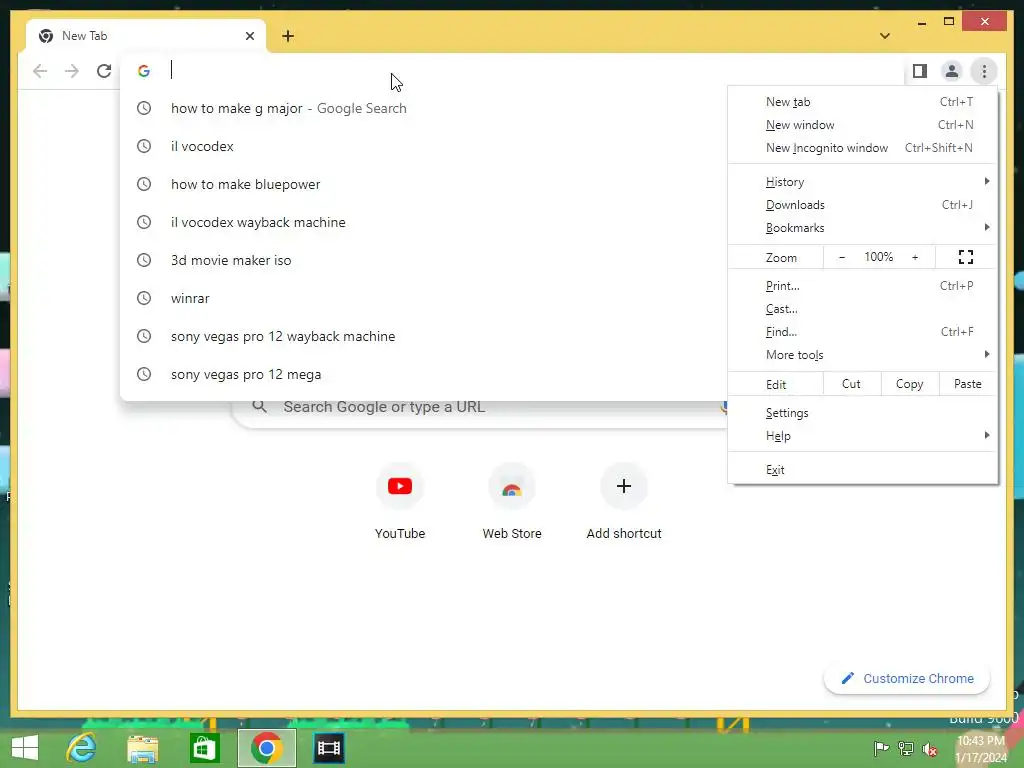The image size is (1024, 768).
Task: Expand the History submenu
Action: click(863, 182)
